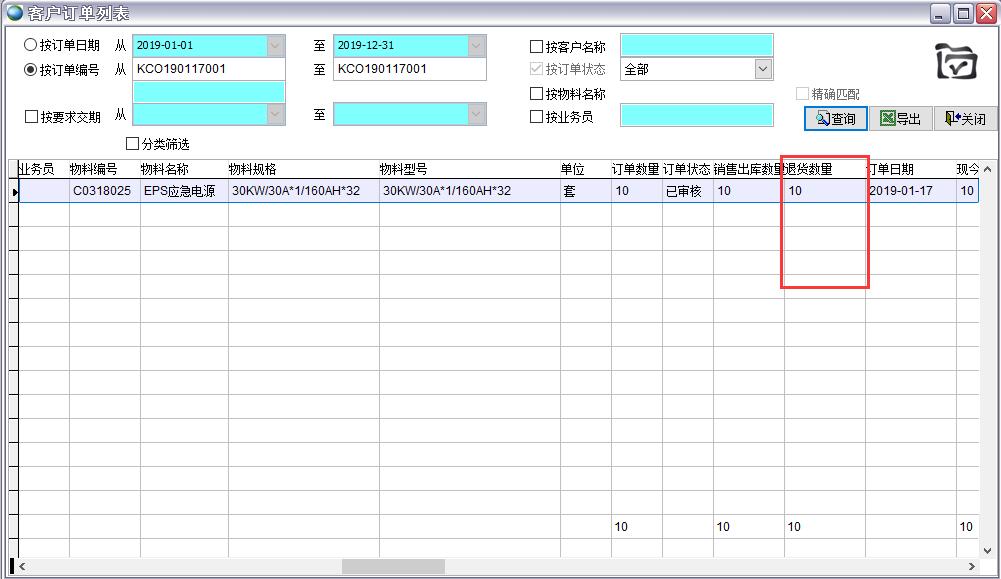Click the 导出 export button
The width and height of the screenshot is (1001, 579).
coord(900,119)
